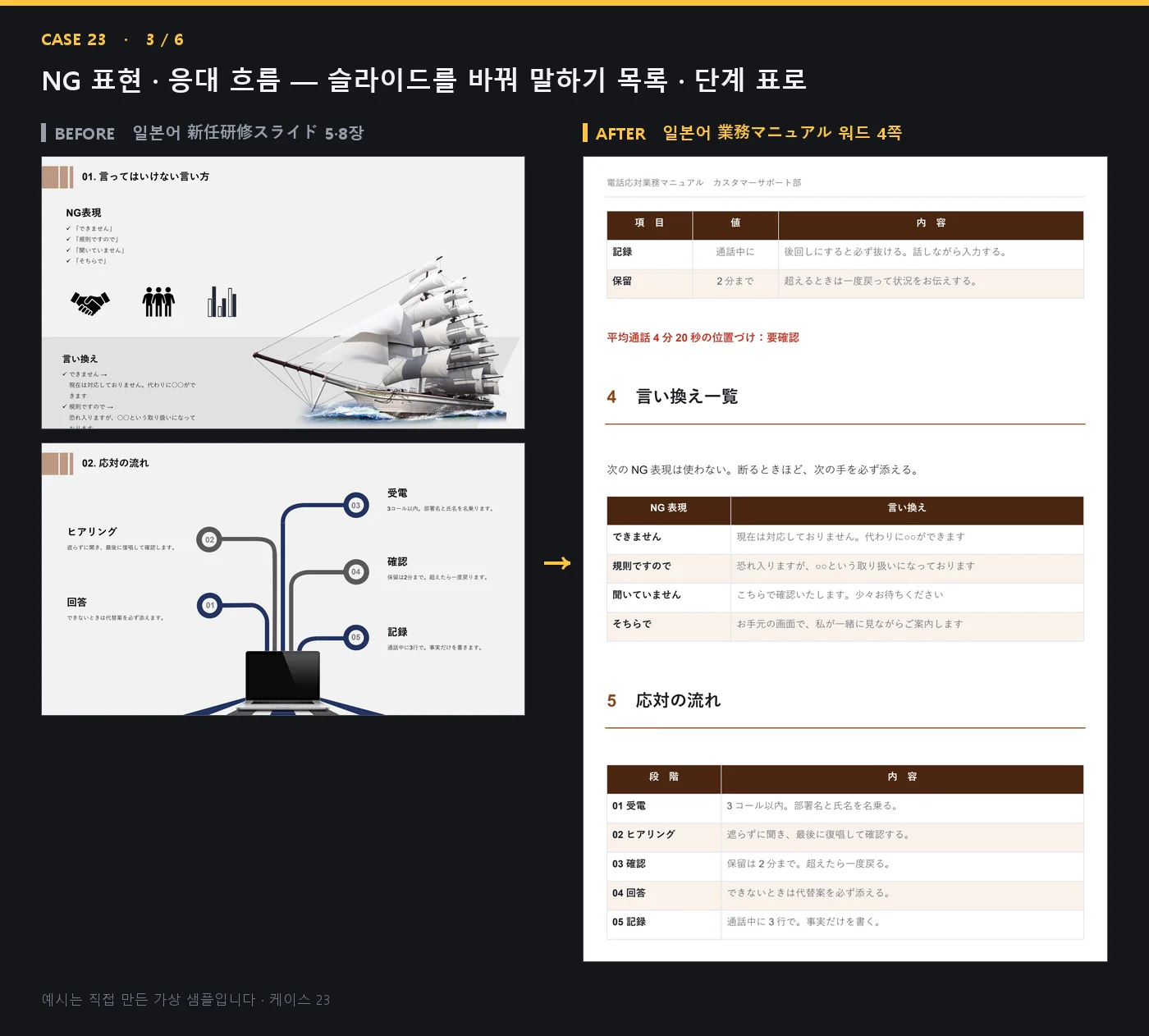Viewport: 1149px width, 1036px height.
Task: Click the '通話中に' value cell
Action: (x=735, y=254)
